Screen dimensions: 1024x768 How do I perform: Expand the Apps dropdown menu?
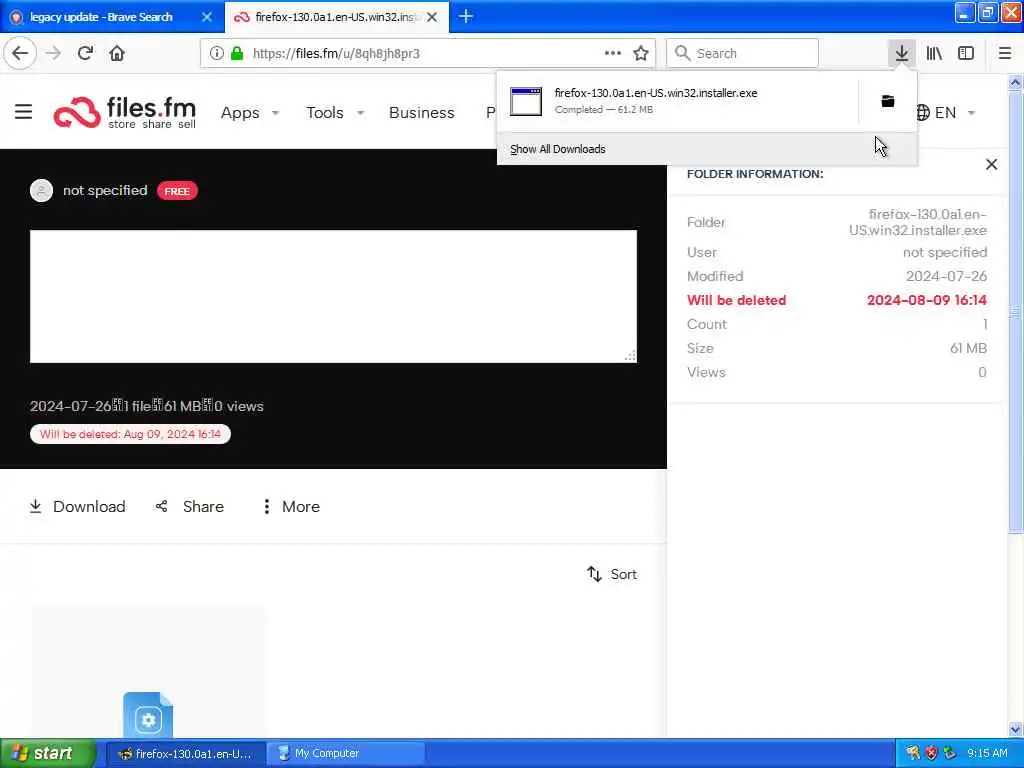click(250, 112)
